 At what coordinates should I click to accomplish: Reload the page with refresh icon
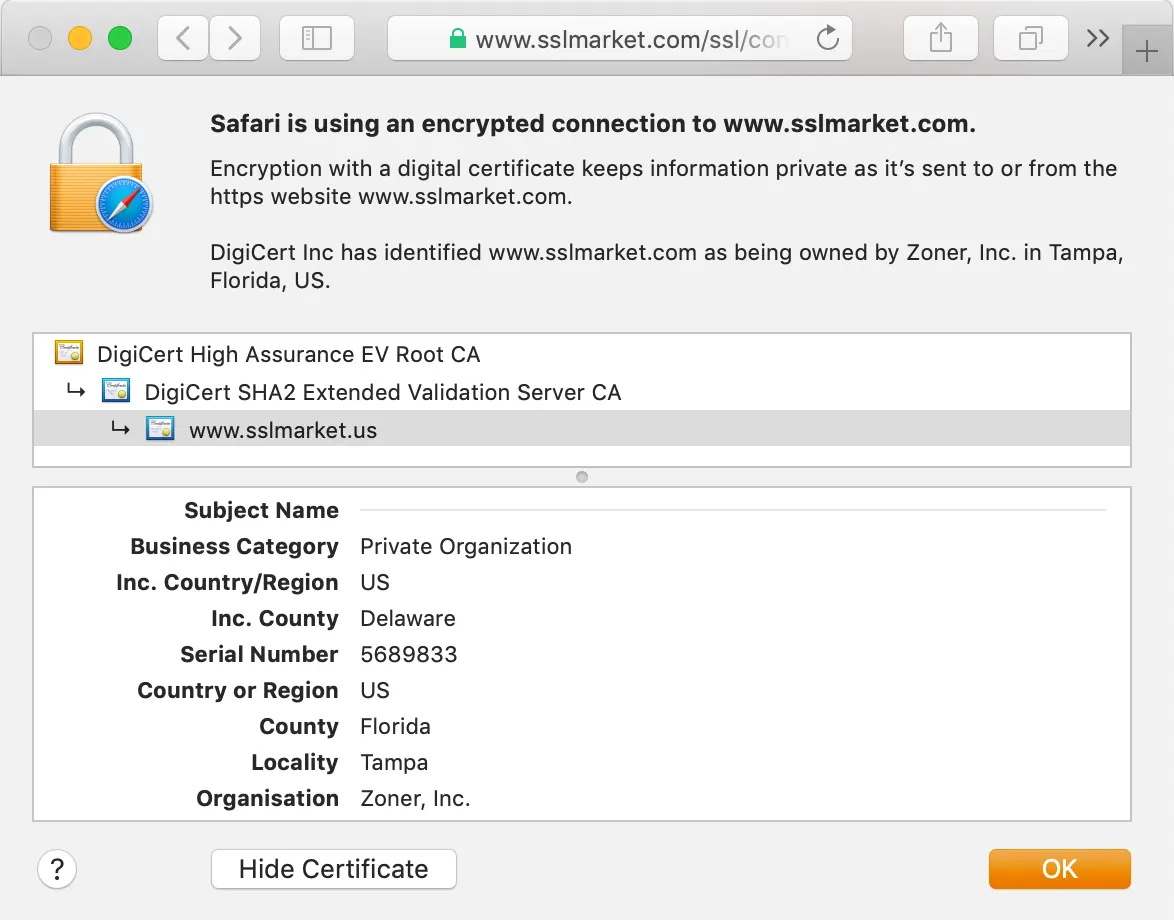827,37
